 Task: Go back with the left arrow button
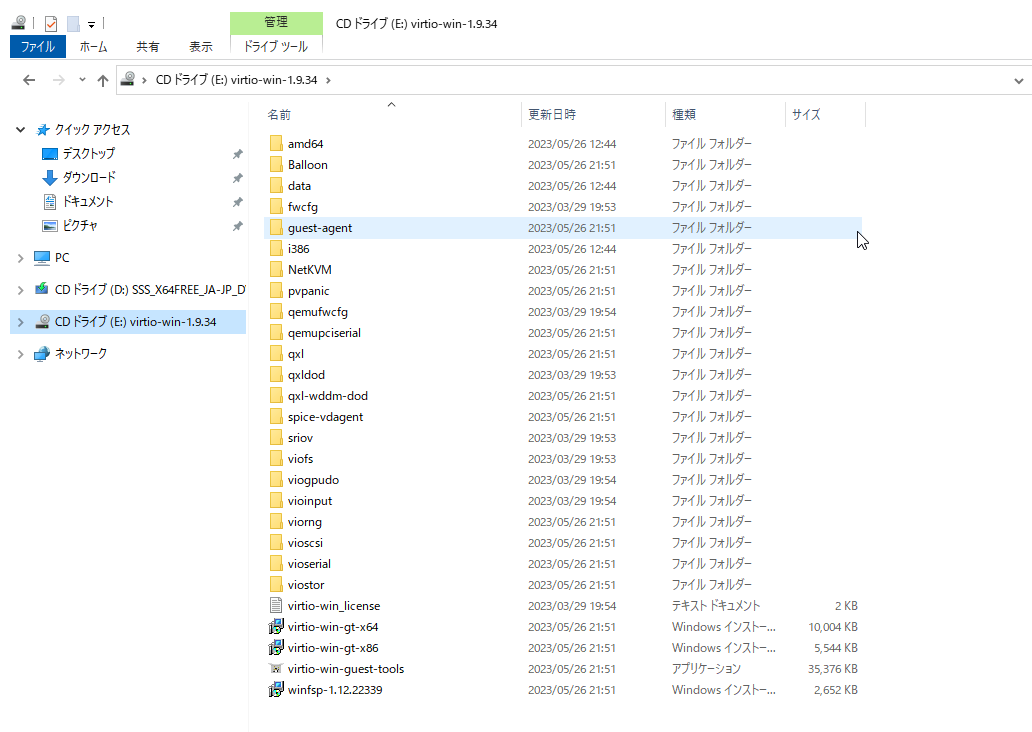pos(29,80)
